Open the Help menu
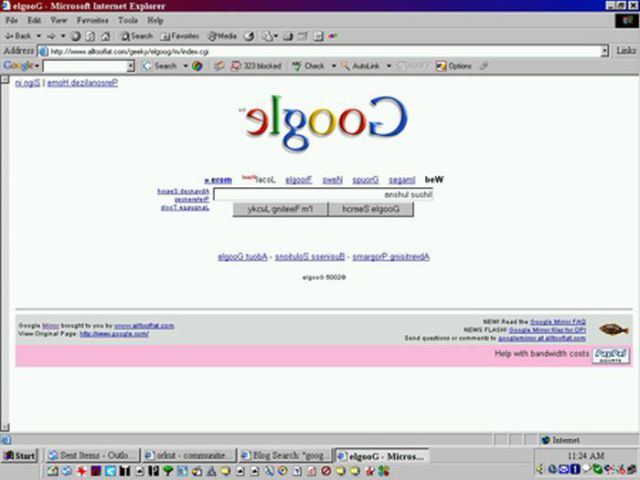This screenshot has width=640, height=480. tap(155, 20)
